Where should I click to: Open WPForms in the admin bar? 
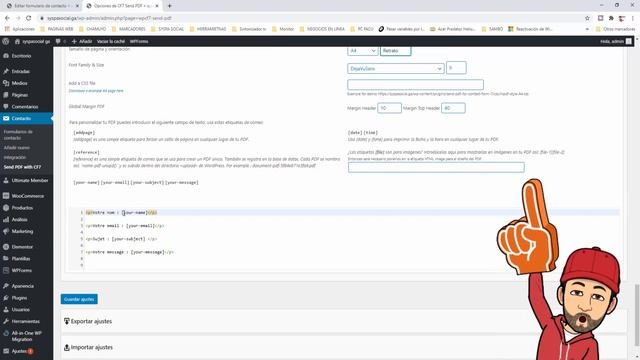pos(139,41)
